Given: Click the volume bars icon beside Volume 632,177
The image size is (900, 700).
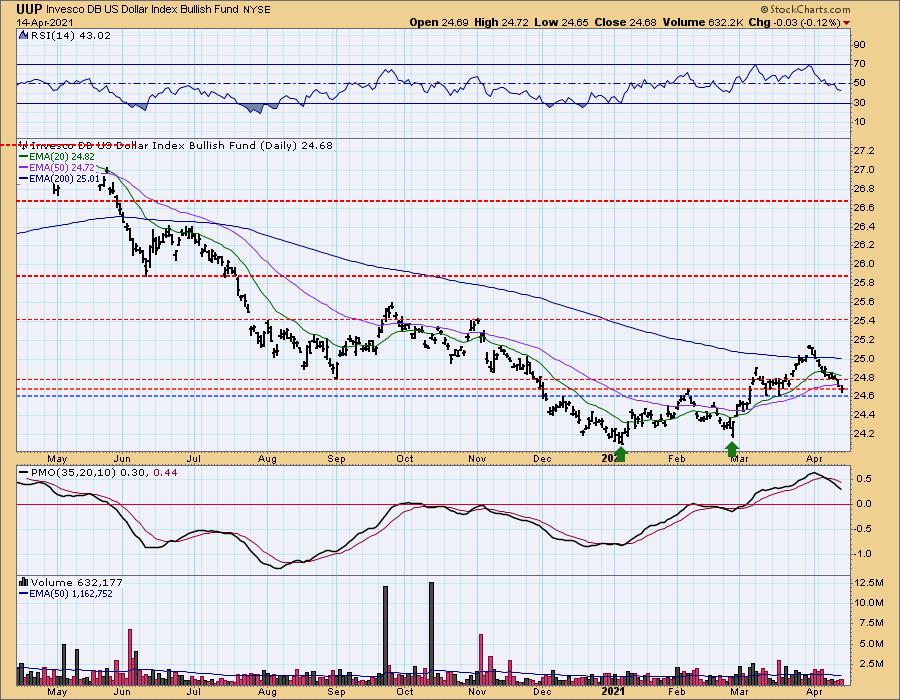Looking at the screenshot, I should [24, 582].
